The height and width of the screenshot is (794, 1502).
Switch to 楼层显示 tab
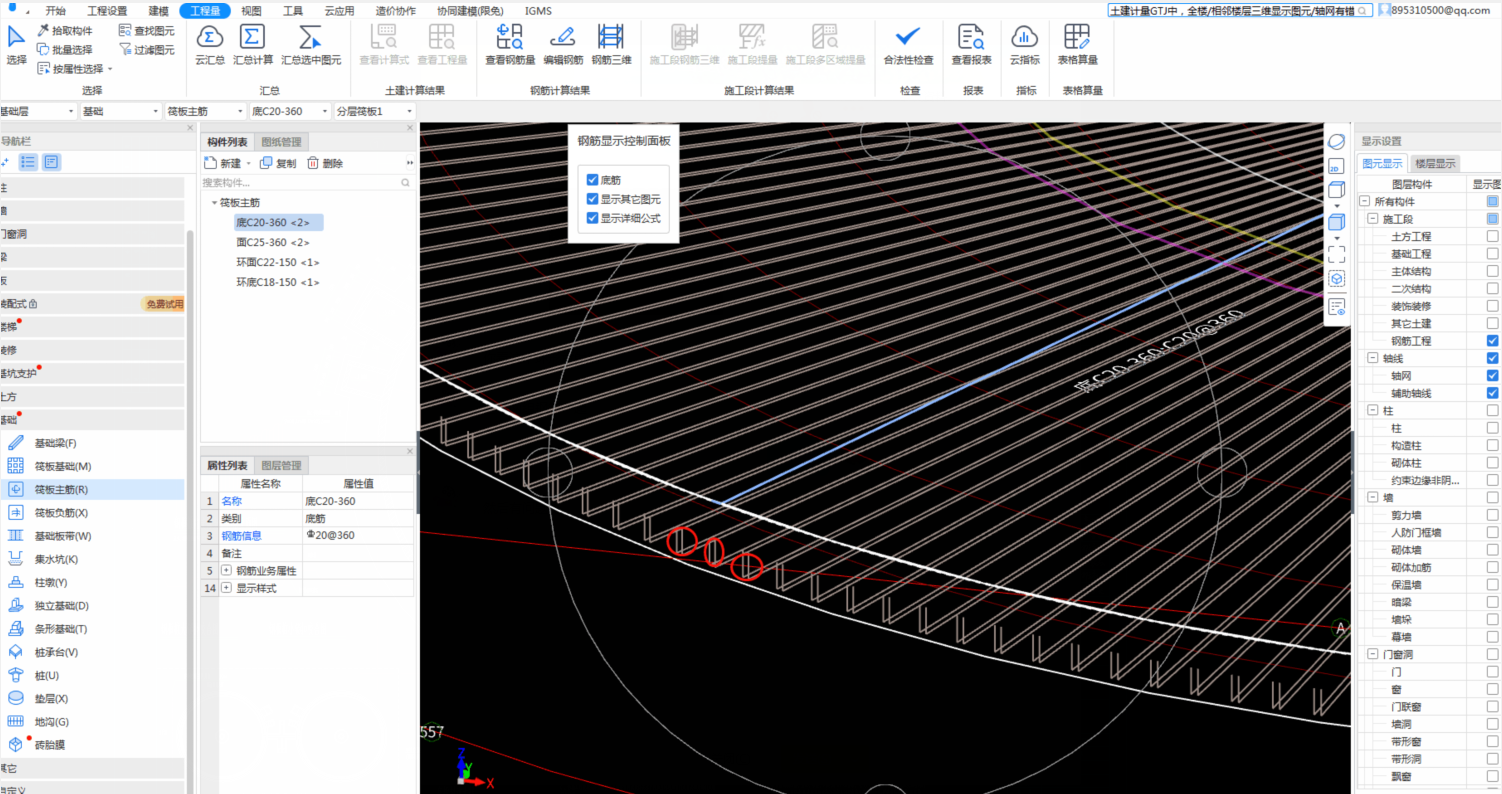point(1435,163)
